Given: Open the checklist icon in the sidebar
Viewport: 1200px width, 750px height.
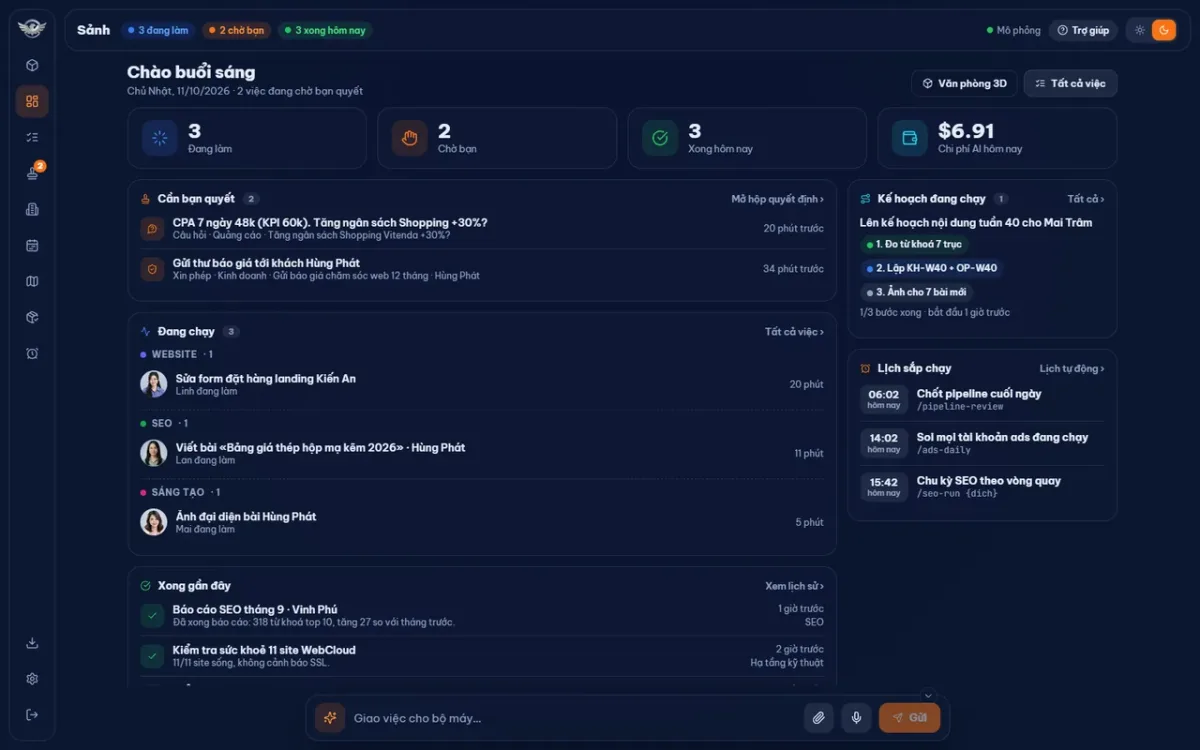Looking at the screenshot, I should tap(32, 137).
